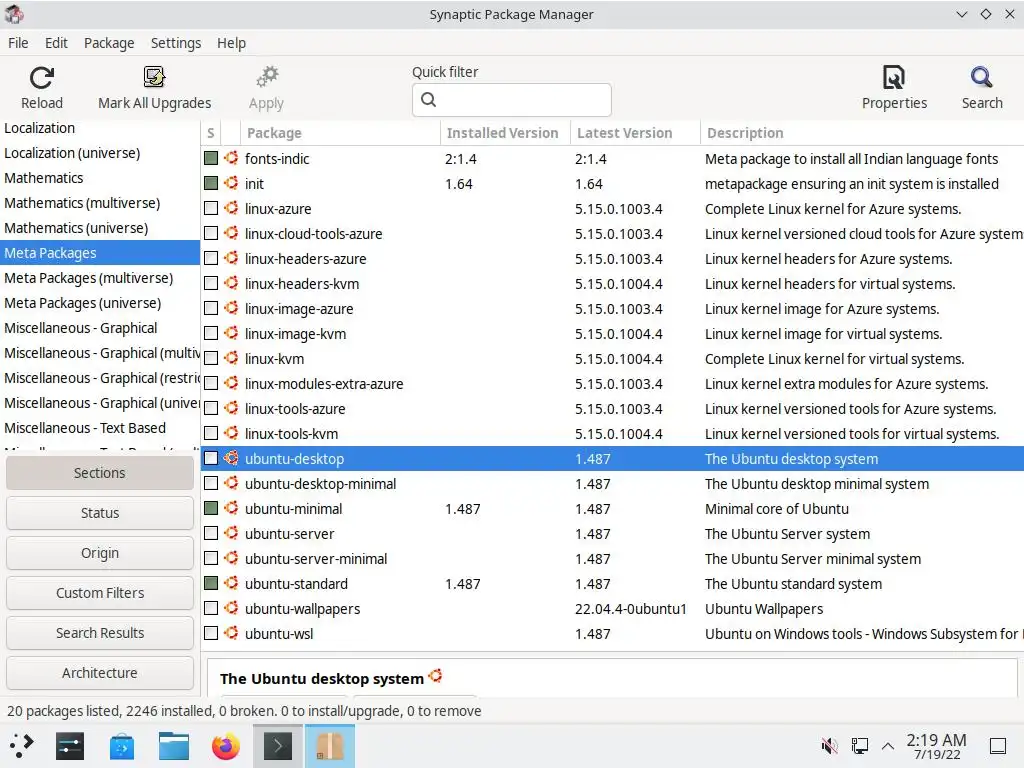Toggle the status checkbox for ubuntu-server
The height and width of the screenshot is (768, 1024).
tap(210, 534)
